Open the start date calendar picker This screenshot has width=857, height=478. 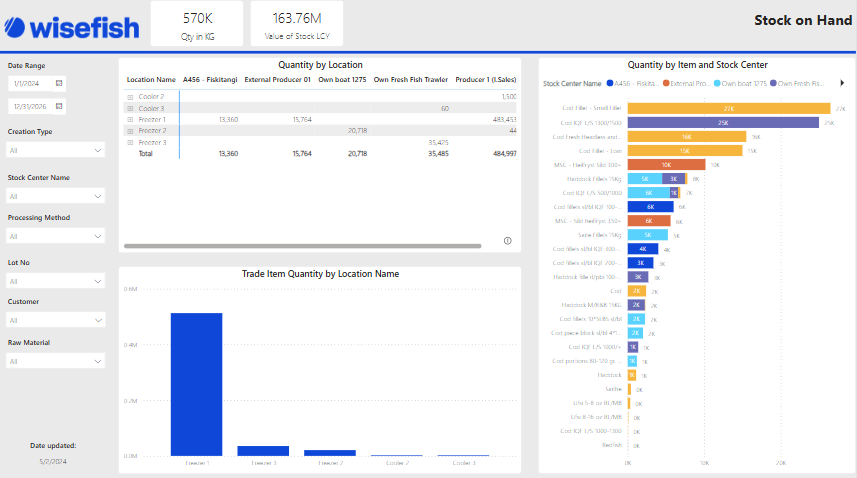pos(59,82)
